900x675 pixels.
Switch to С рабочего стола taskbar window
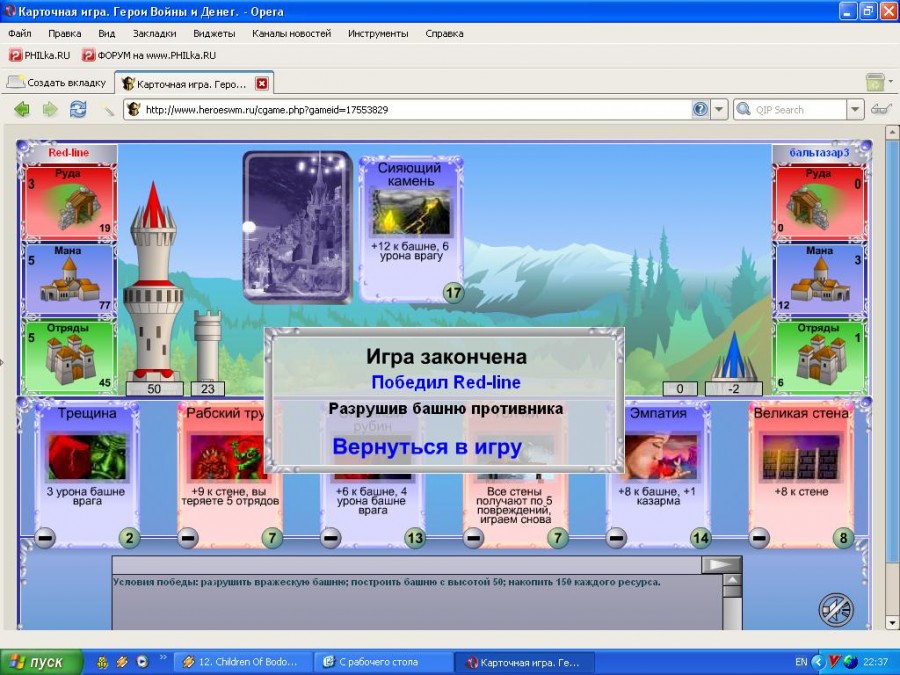382,662
